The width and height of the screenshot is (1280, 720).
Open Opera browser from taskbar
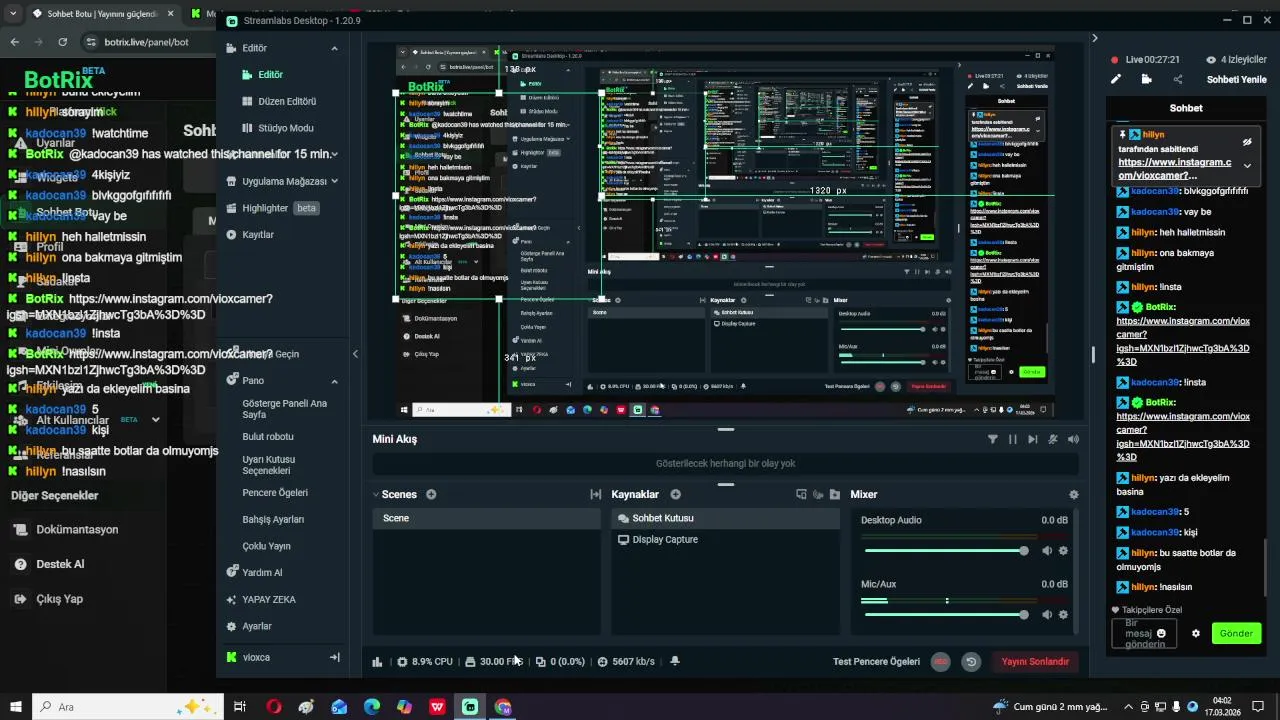274,707
